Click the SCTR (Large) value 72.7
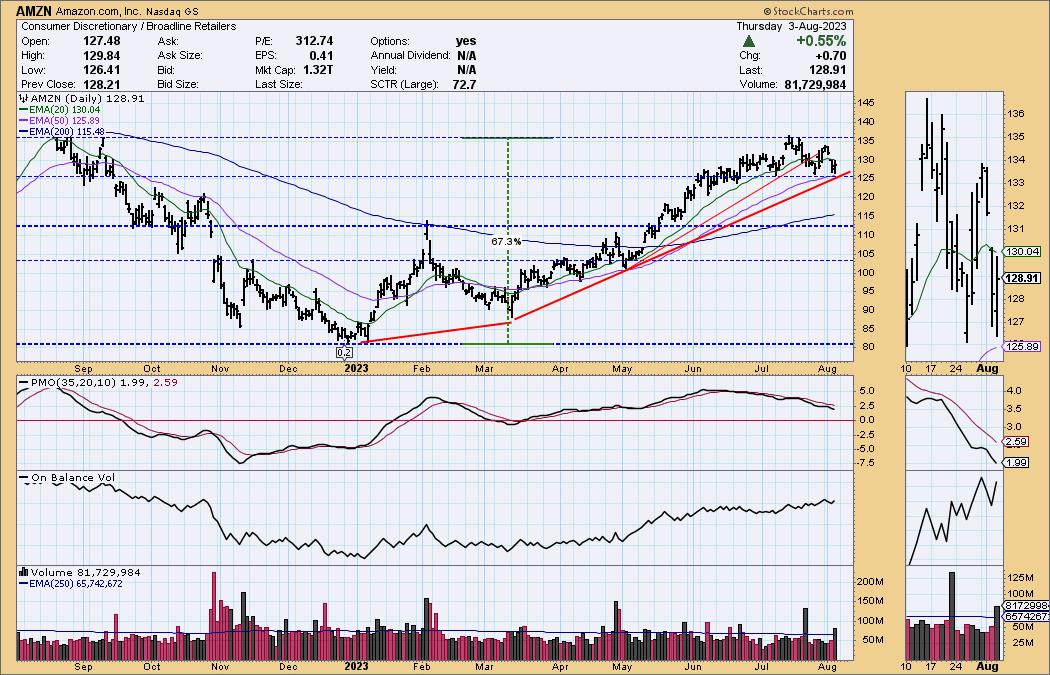This screenshot has height=675, width=1050. point(466,84)
